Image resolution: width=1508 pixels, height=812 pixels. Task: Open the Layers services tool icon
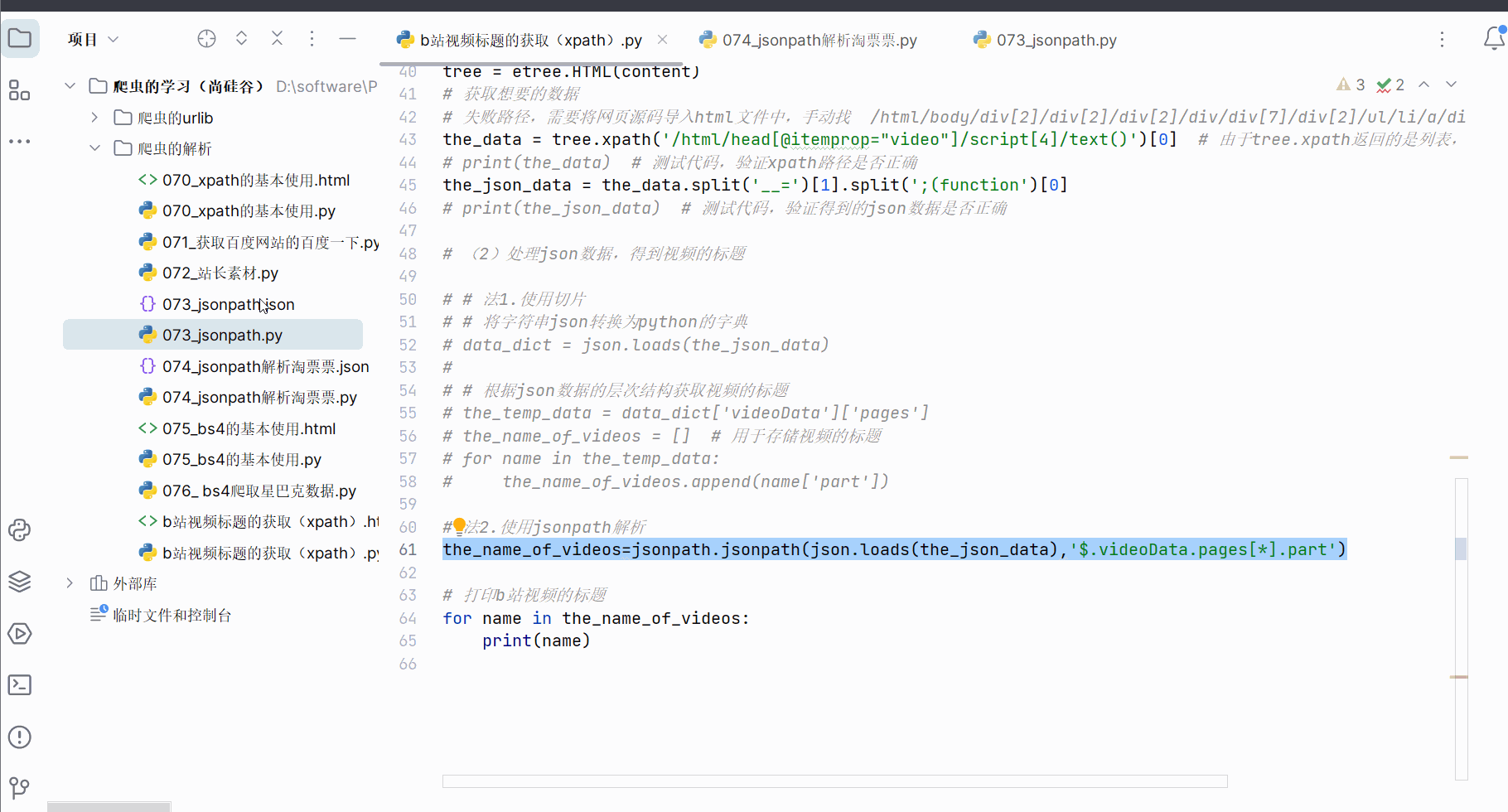(x=20, y=582)
